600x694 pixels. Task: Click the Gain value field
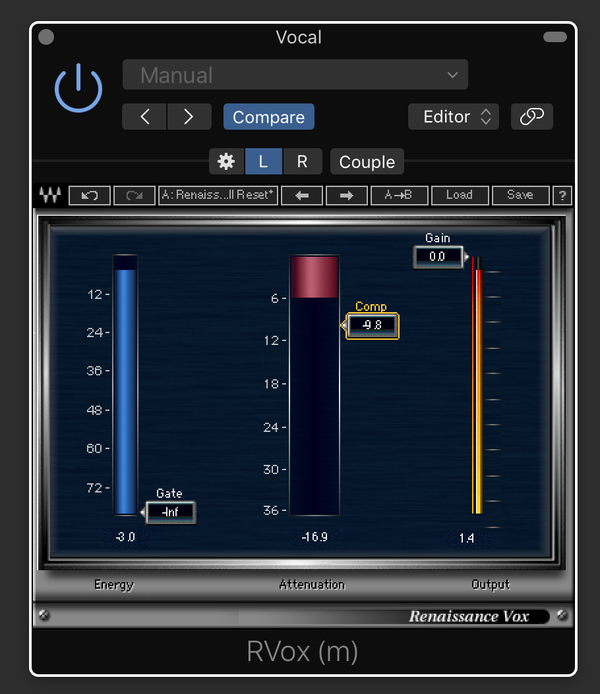tap(437, 257)
